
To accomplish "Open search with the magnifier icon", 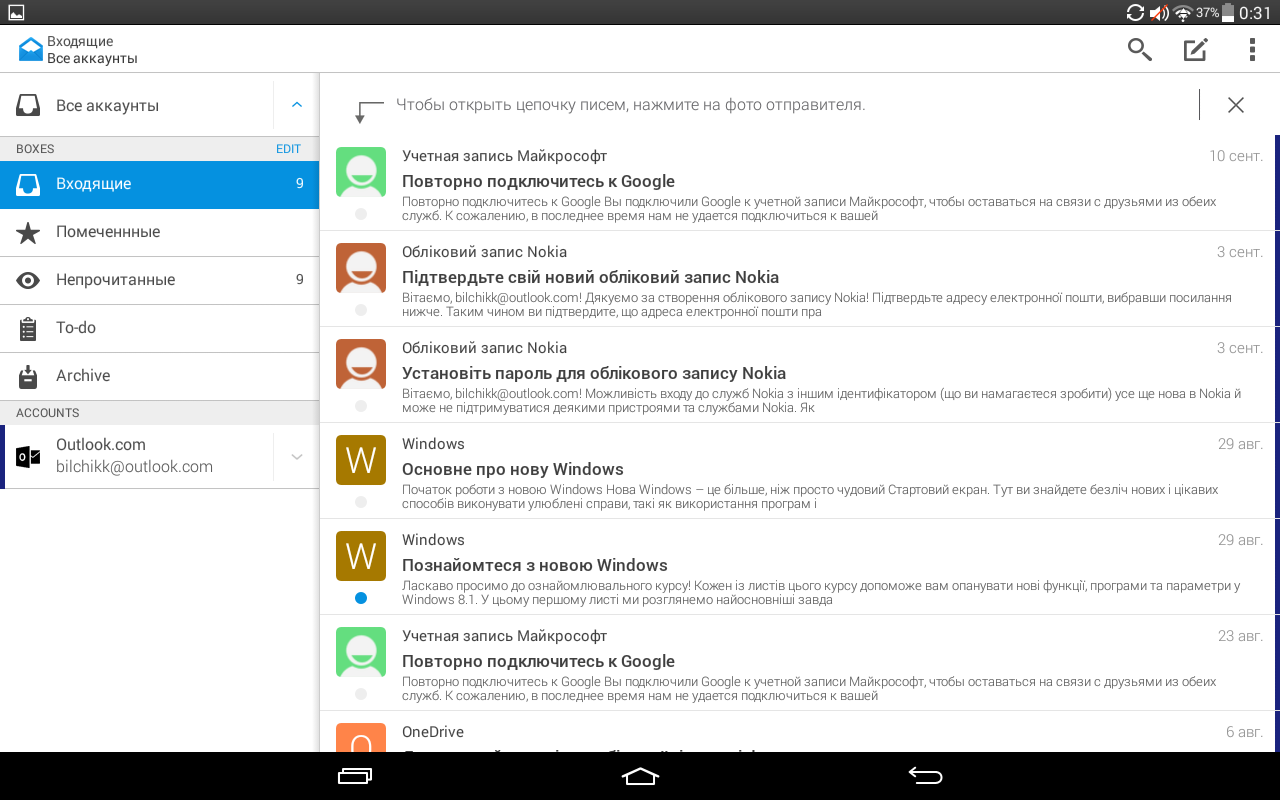I will click(1140, 49).
